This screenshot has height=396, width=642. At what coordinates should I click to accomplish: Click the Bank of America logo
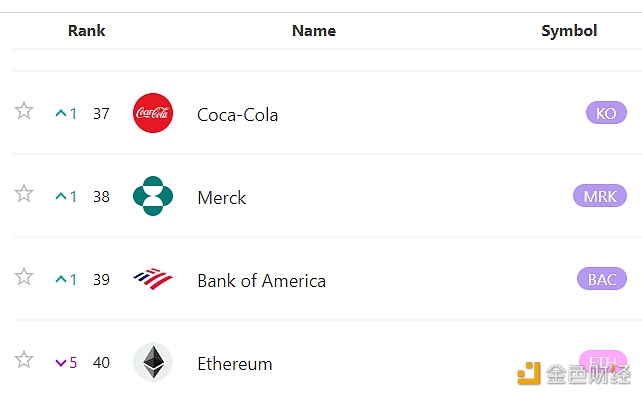click(x=153, y=279)
